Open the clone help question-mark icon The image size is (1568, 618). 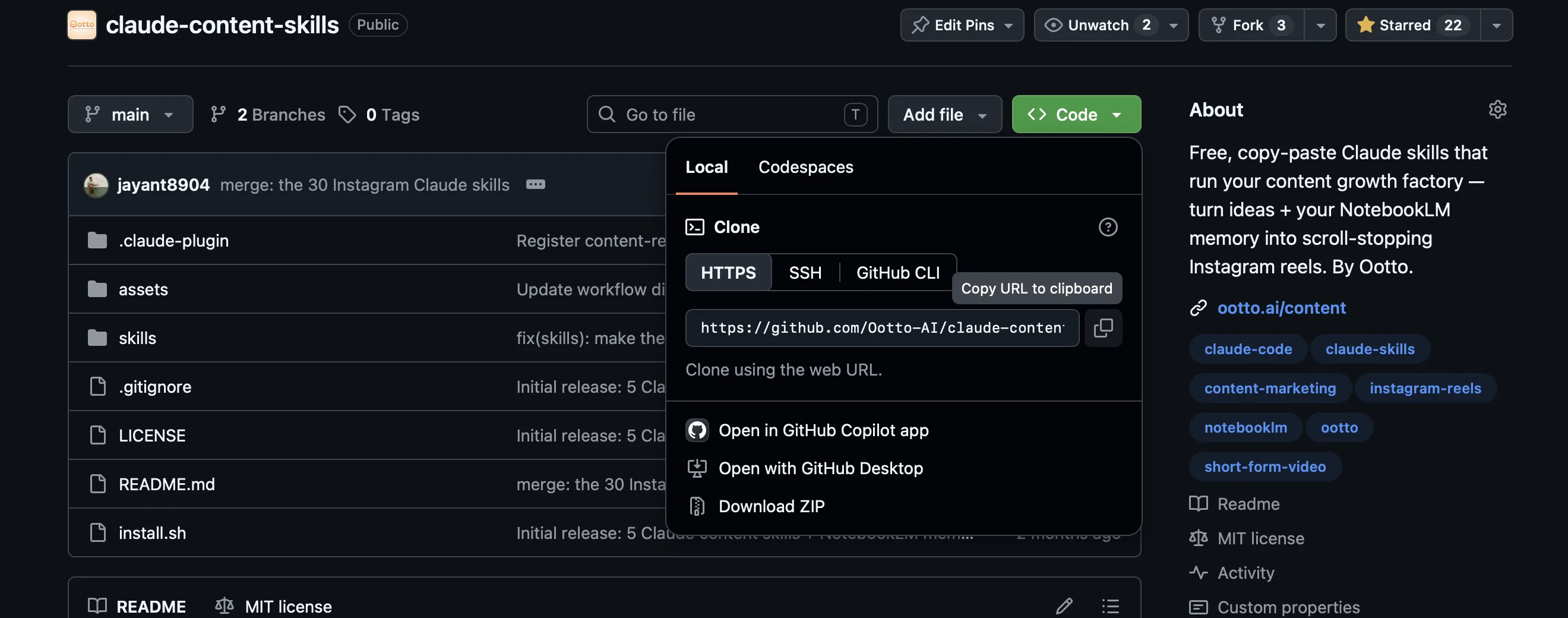click(x=1107, y=227)
